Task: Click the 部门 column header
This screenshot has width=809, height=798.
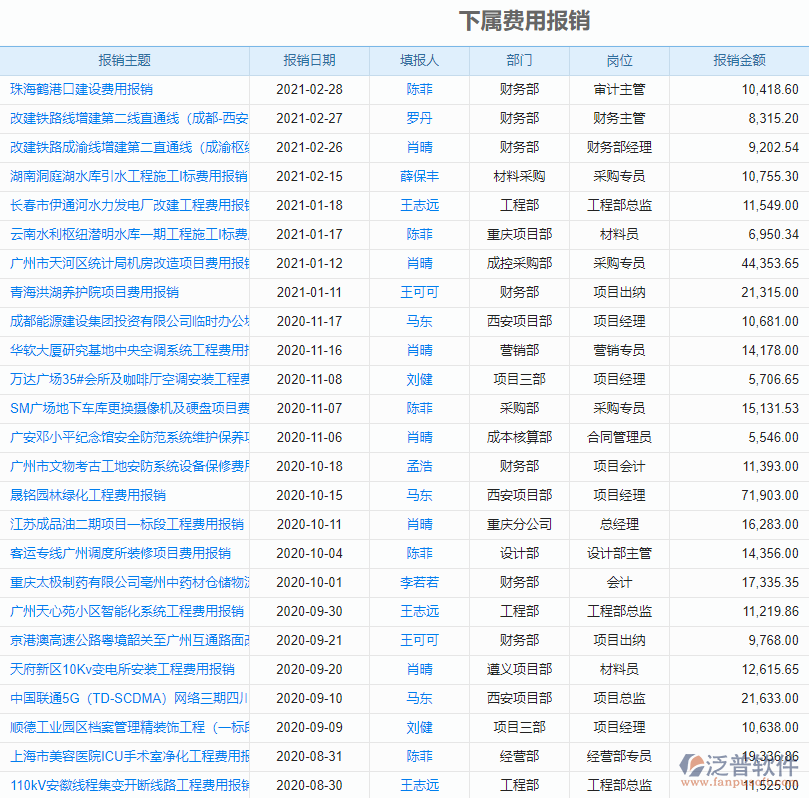Action: coord(519,61)
